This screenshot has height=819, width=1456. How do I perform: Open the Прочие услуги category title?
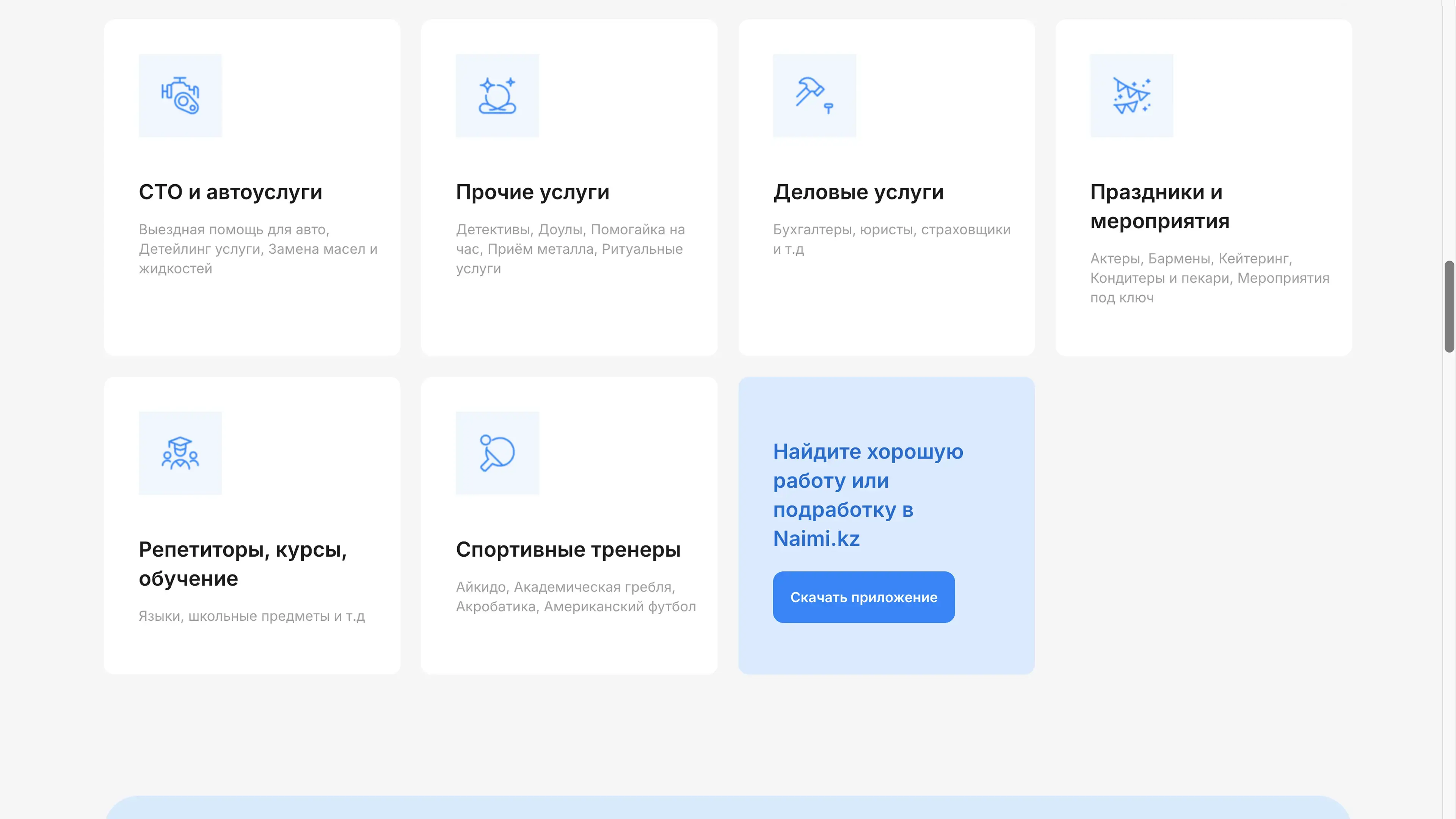point(532,192)
